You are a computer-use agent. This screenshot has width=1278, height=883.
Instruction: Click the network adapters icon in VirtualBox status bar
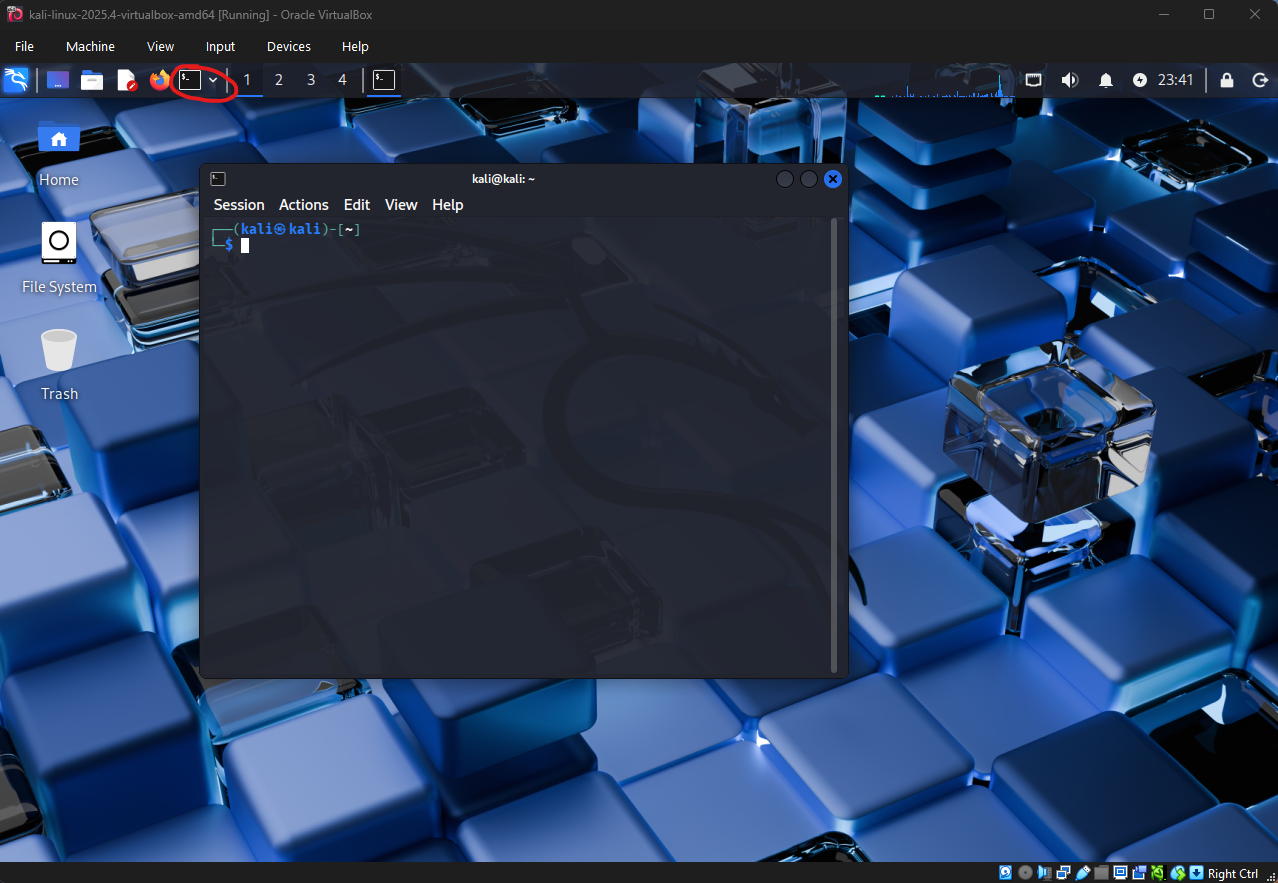1063,872
